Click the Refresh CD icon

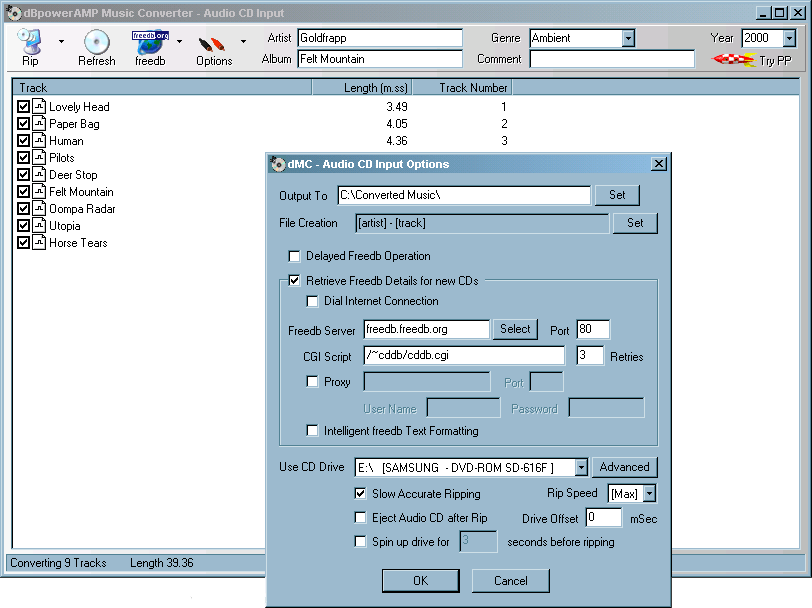point(96,42)
